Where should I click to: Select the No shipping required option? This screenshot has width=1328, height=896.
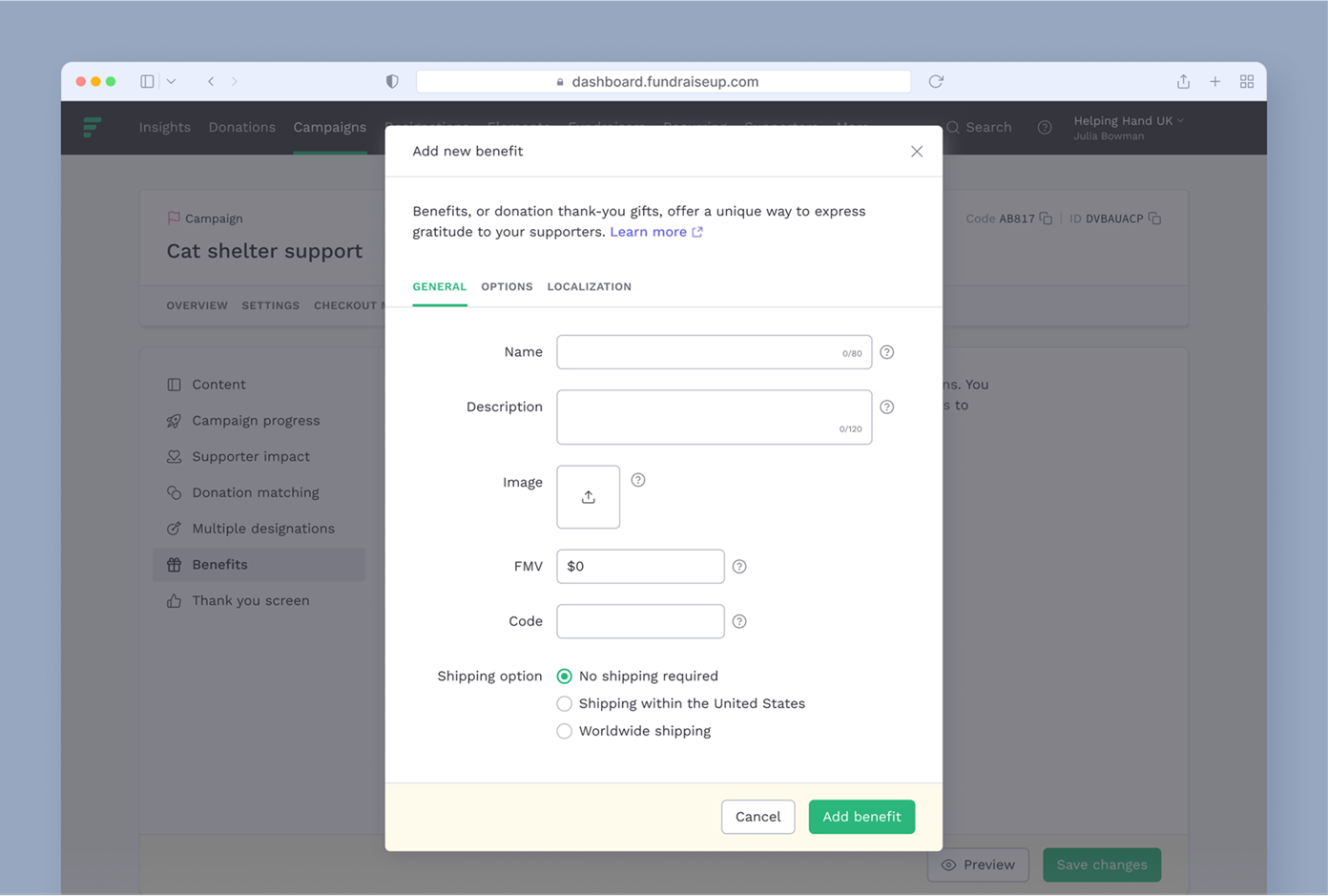click(x=564, y=676)
